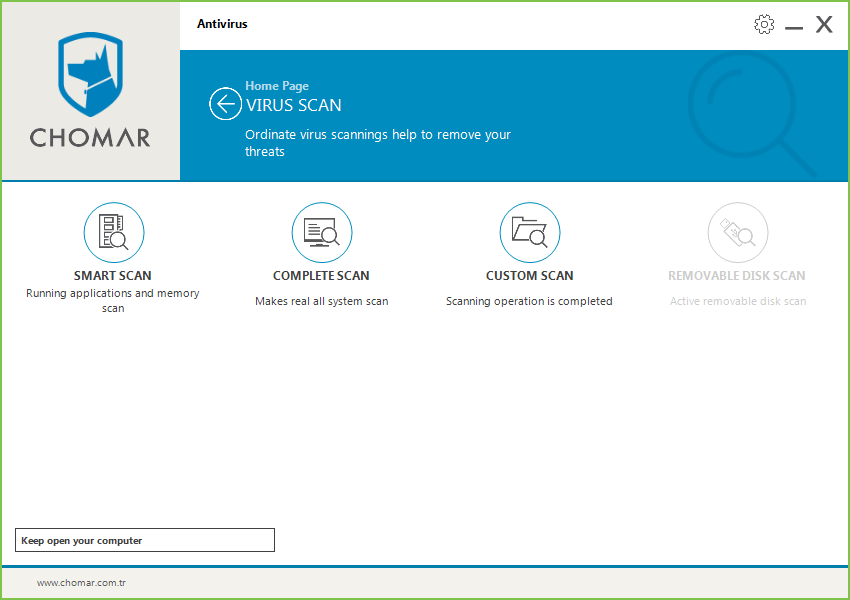Image resolution: width=850 pixels, height=600 pixels.
Task: Click 'Running applications and memory scan' text
Action: click(113, 300)
